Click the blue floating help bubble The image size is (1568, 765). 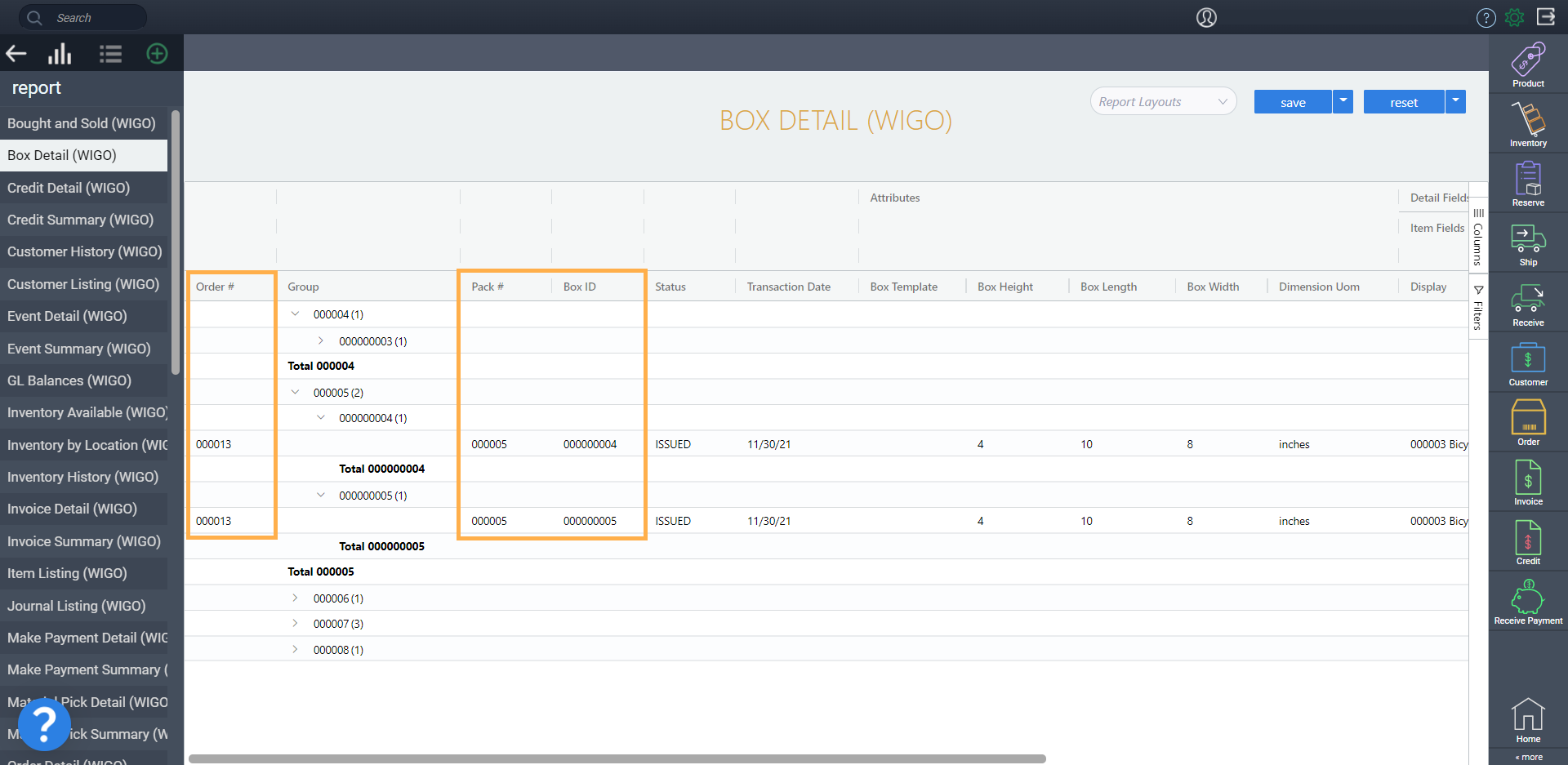[x=44, y=724]
